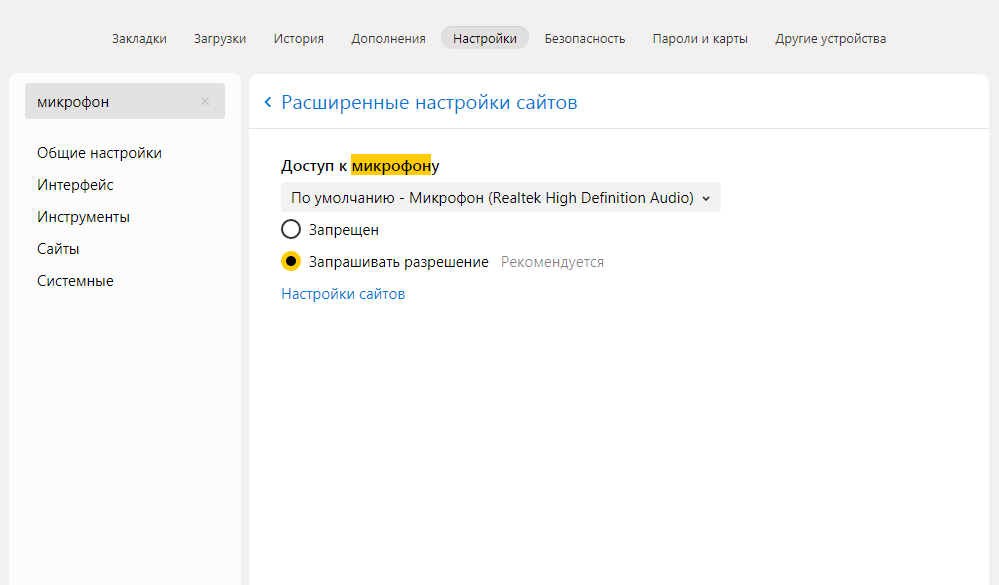Viewport: 999px width, 585px height.
Task: Go to the 'История' tab
Action: click(x=298, y=38)
